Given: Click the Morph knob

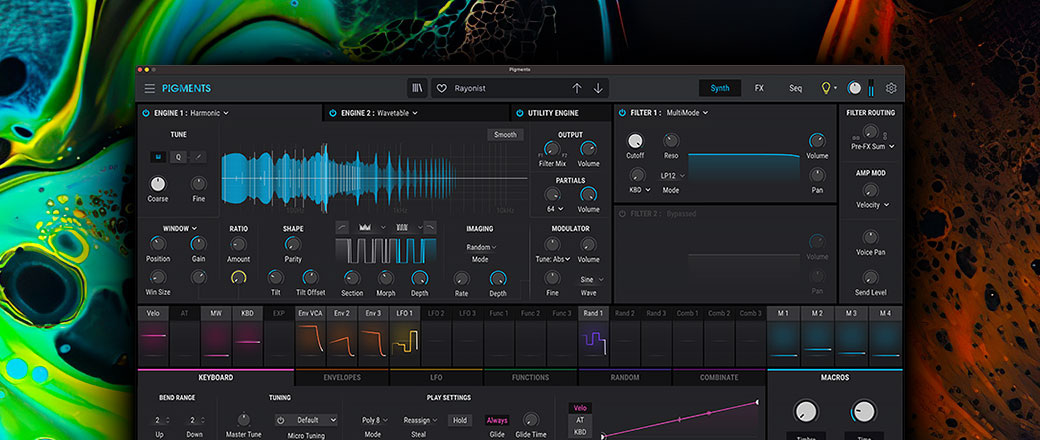Looking at the screenshot, I should (385, 278).
